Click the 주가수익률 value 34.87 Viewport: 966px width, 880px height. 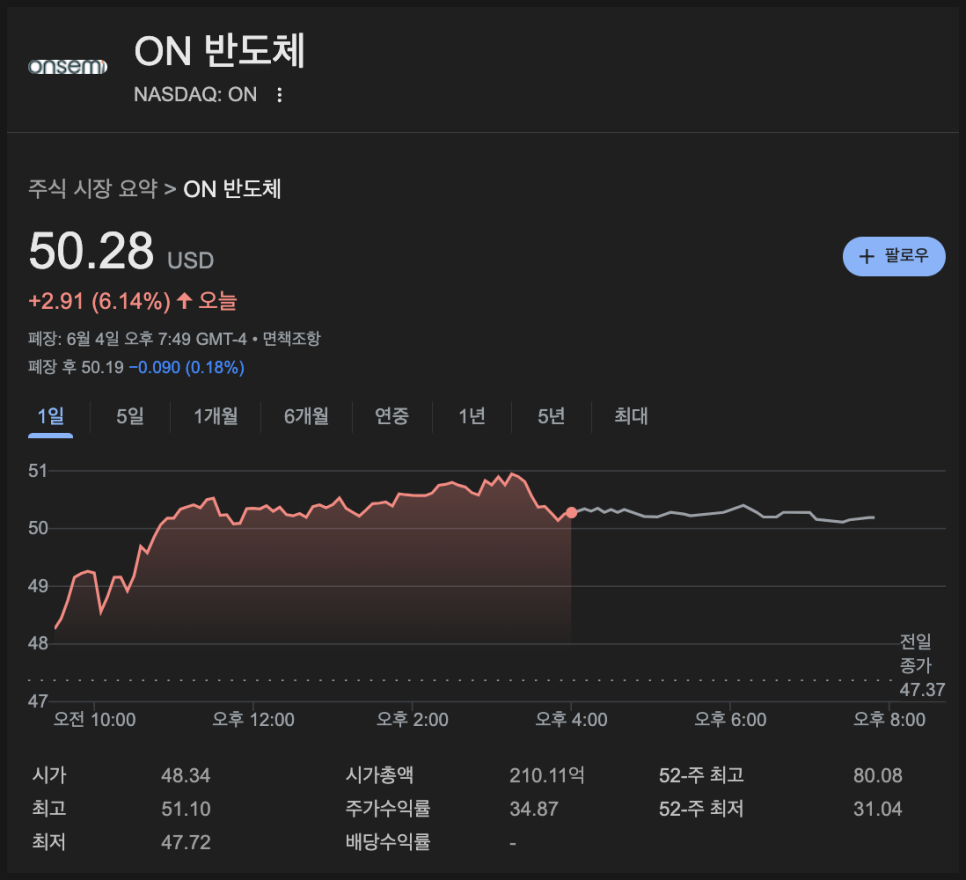click(534, 809)
